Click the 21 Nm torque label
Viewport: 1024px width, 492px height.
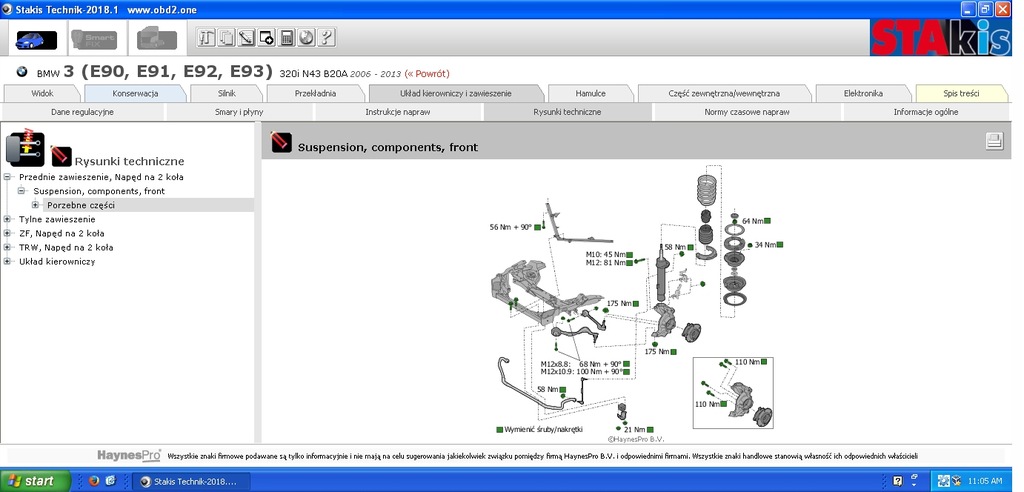(634, 429)
